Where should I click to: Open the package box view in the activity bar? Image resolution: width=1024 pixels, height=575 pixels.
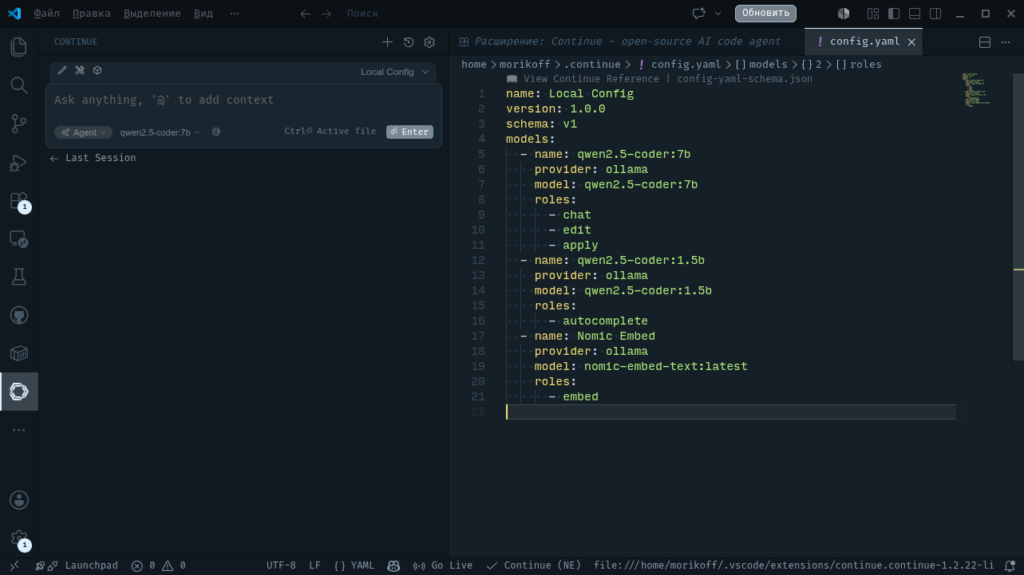click(x=19, y=353)
